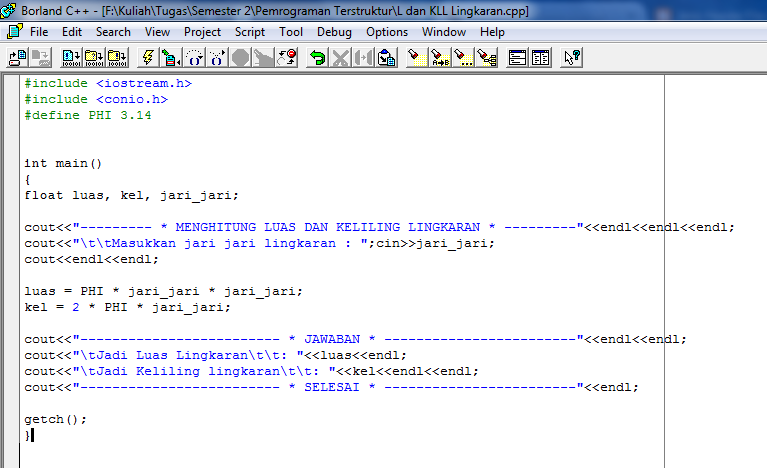Click the context help arrow question-mark icon
Image resolution: width=767 pixels, height=468 pixels.
coord(571,58)
